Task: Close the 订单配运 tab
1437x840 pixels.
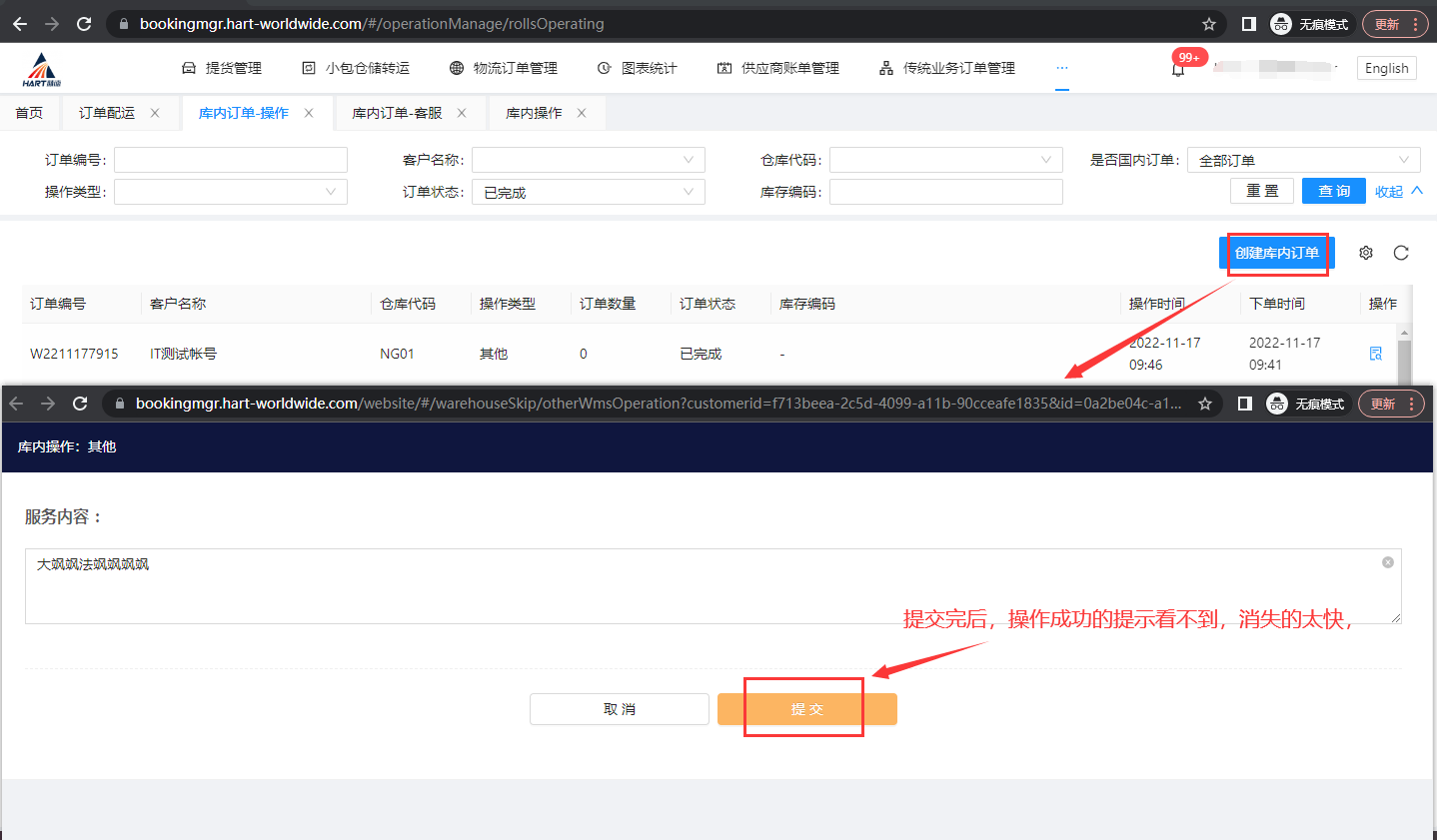Action: 155,113
